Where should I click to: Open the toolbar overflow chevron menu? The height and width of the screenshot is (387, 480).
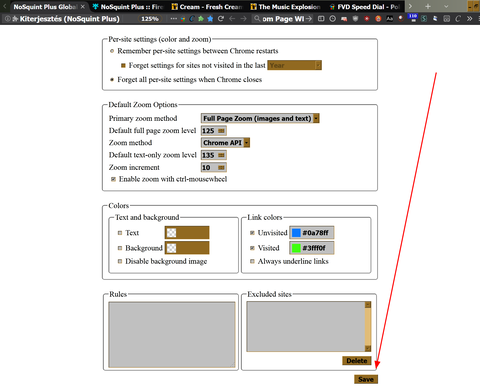(x=469, y=19)
